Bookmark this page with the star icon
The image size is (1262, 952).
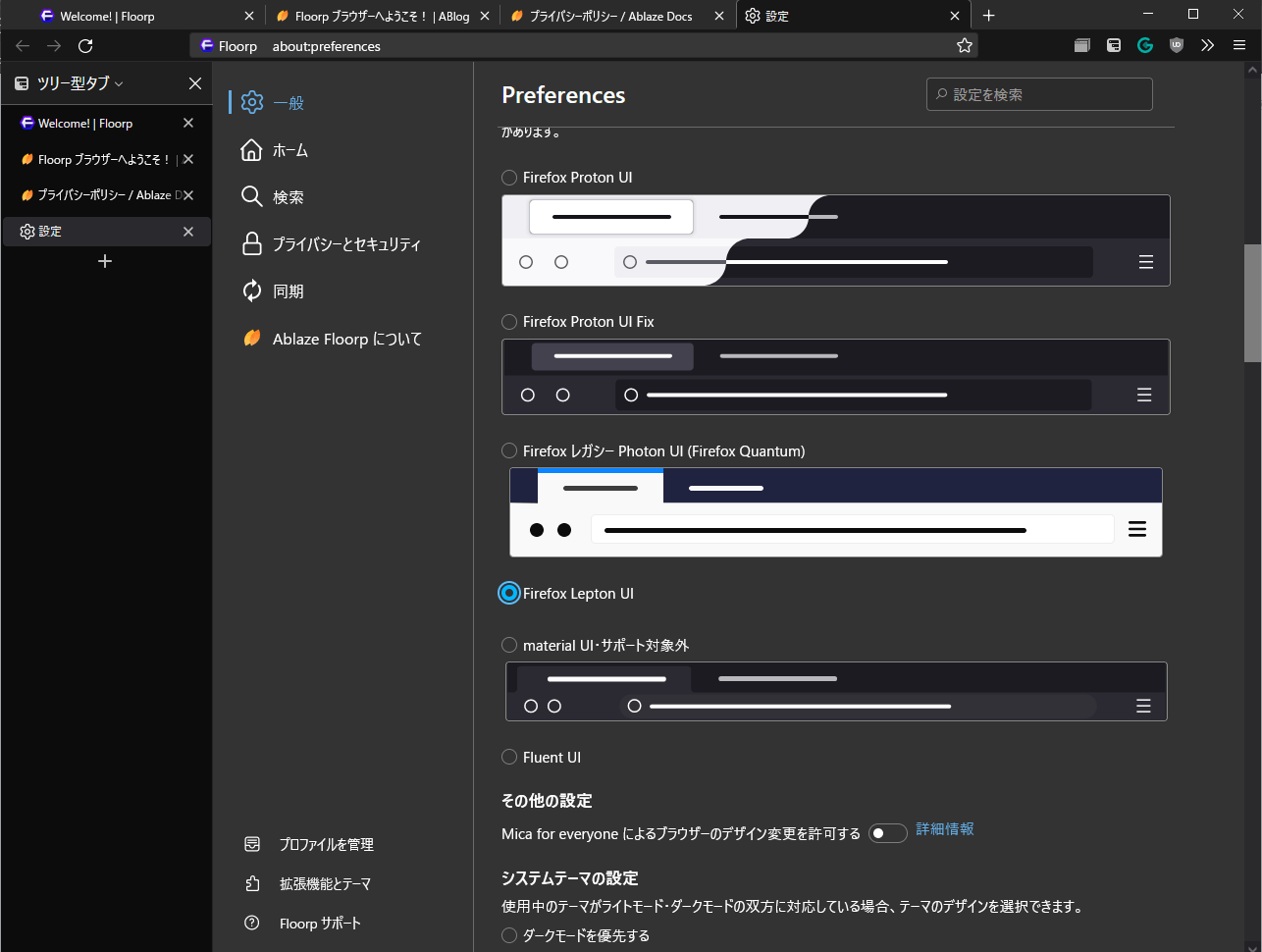pos(965,46)
